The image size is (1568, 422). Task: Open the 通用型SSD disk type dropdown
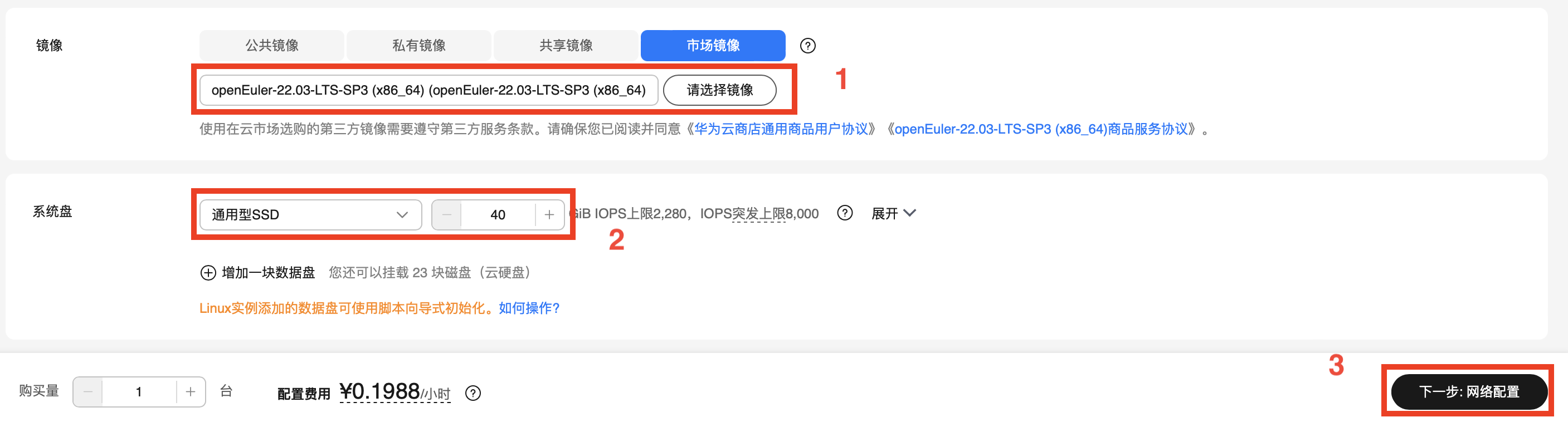pyautogui.click(x=310, y=215)
